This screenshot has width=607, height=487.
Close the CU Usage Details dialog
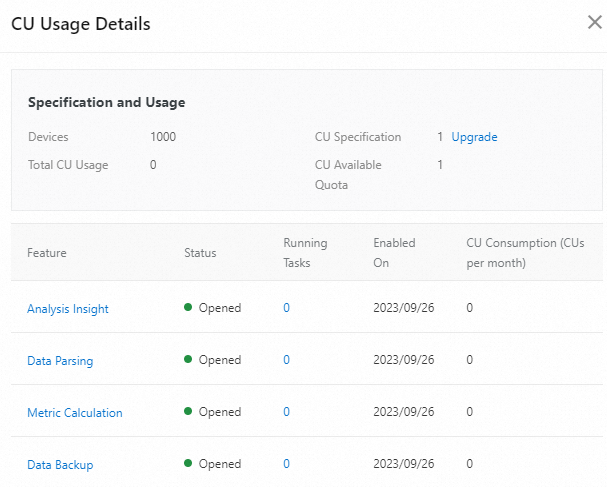(593, 22)
